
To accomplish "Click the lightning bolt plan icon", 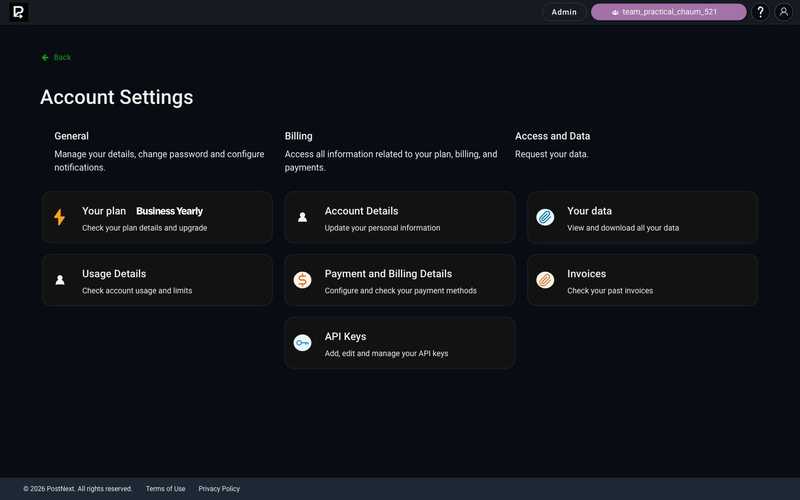I will (x=60, y=217).
